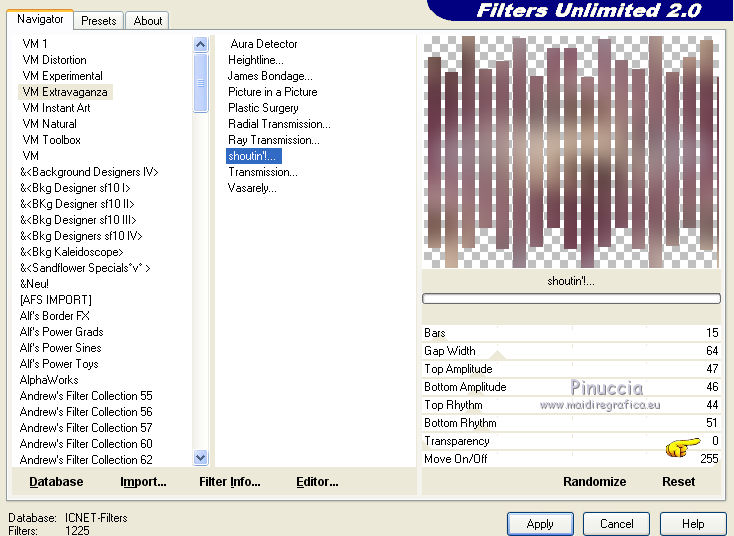The width and height of the screenshot is (734, 536).
Task: Select VM 1 filter category
Action: [35, 44]
